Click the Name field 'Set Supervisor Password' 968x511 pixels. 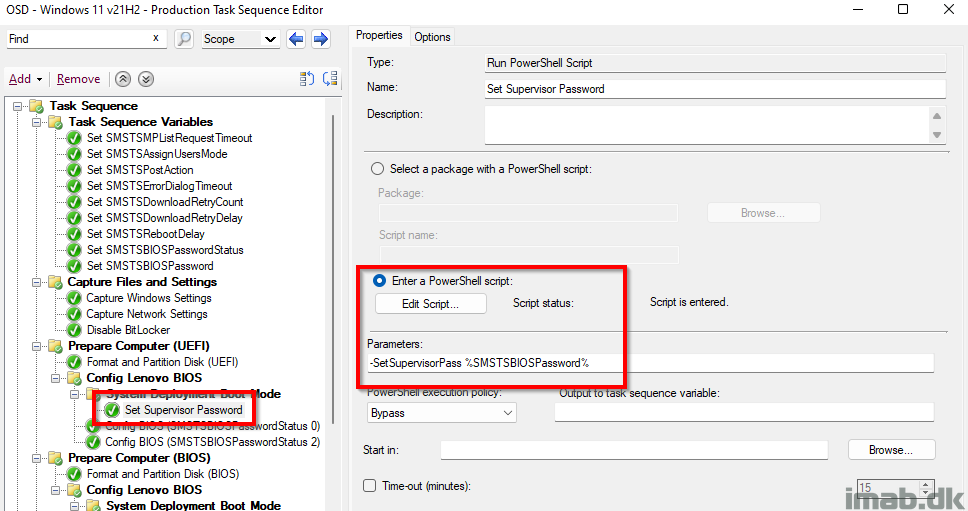[716, 89]
